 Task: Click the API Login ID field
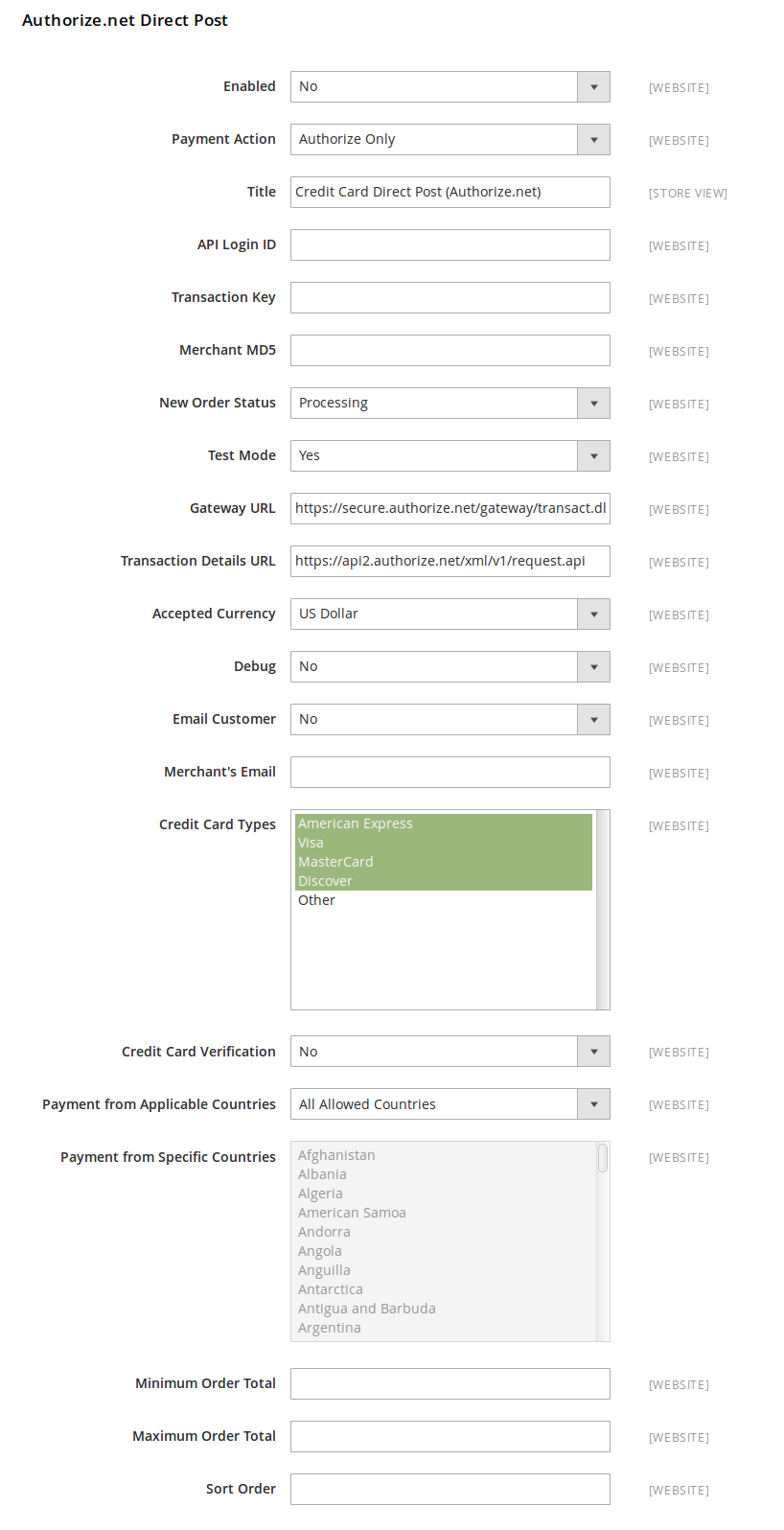[450, 244]
